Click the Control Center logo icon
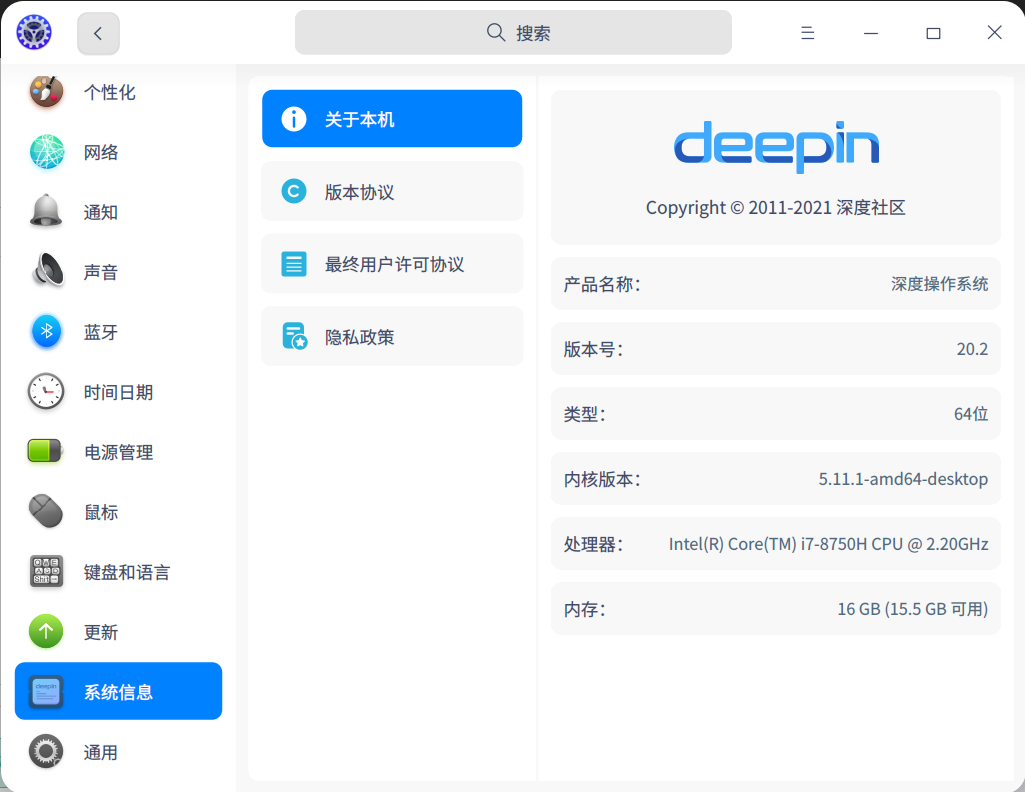The width and height of the screenshot is (1025, 792). point(34,33)
